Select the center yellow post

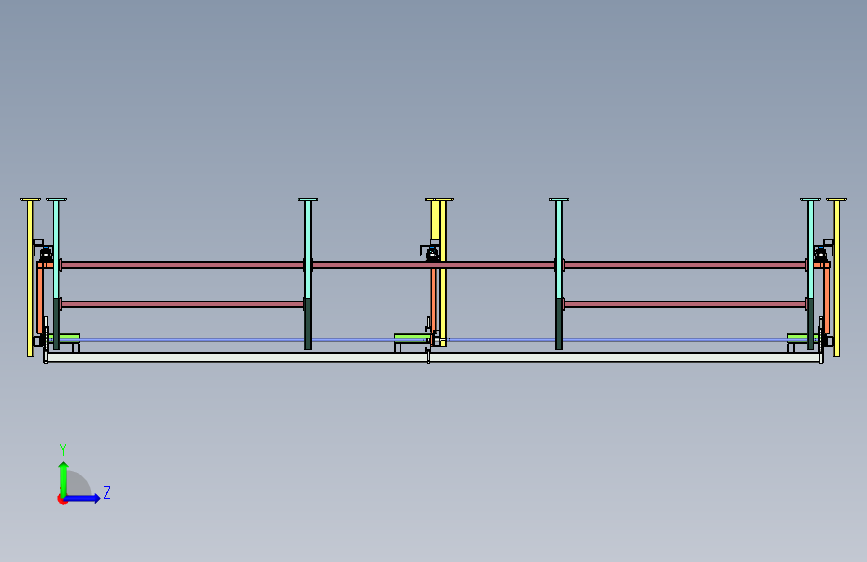443,271
